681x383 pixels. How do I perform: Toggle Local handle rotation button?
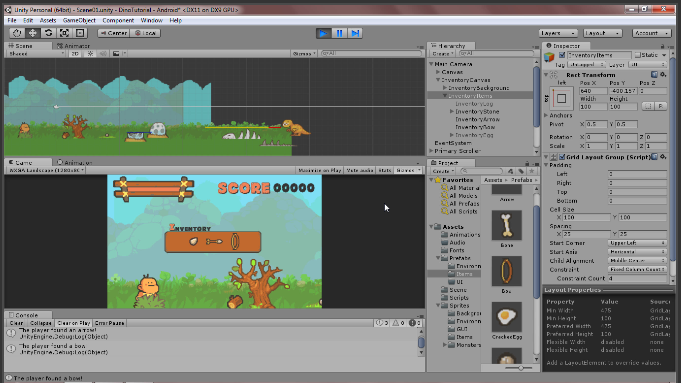tap(145, 33)
